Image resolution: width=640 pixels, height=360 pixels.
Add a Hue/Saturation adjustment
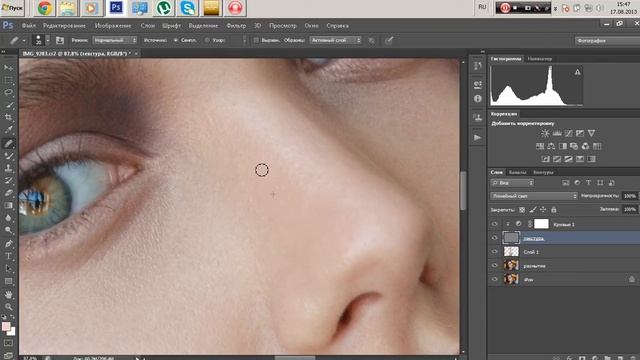540,146
